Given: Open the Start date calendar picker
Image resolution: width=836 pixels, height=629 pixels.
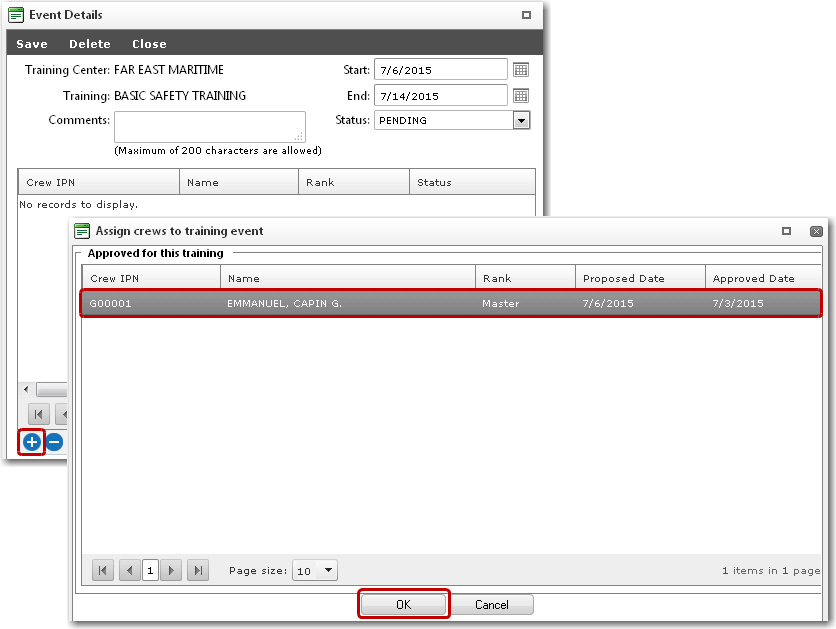Looking at the screenshot, I should click(x=520, y=70).
